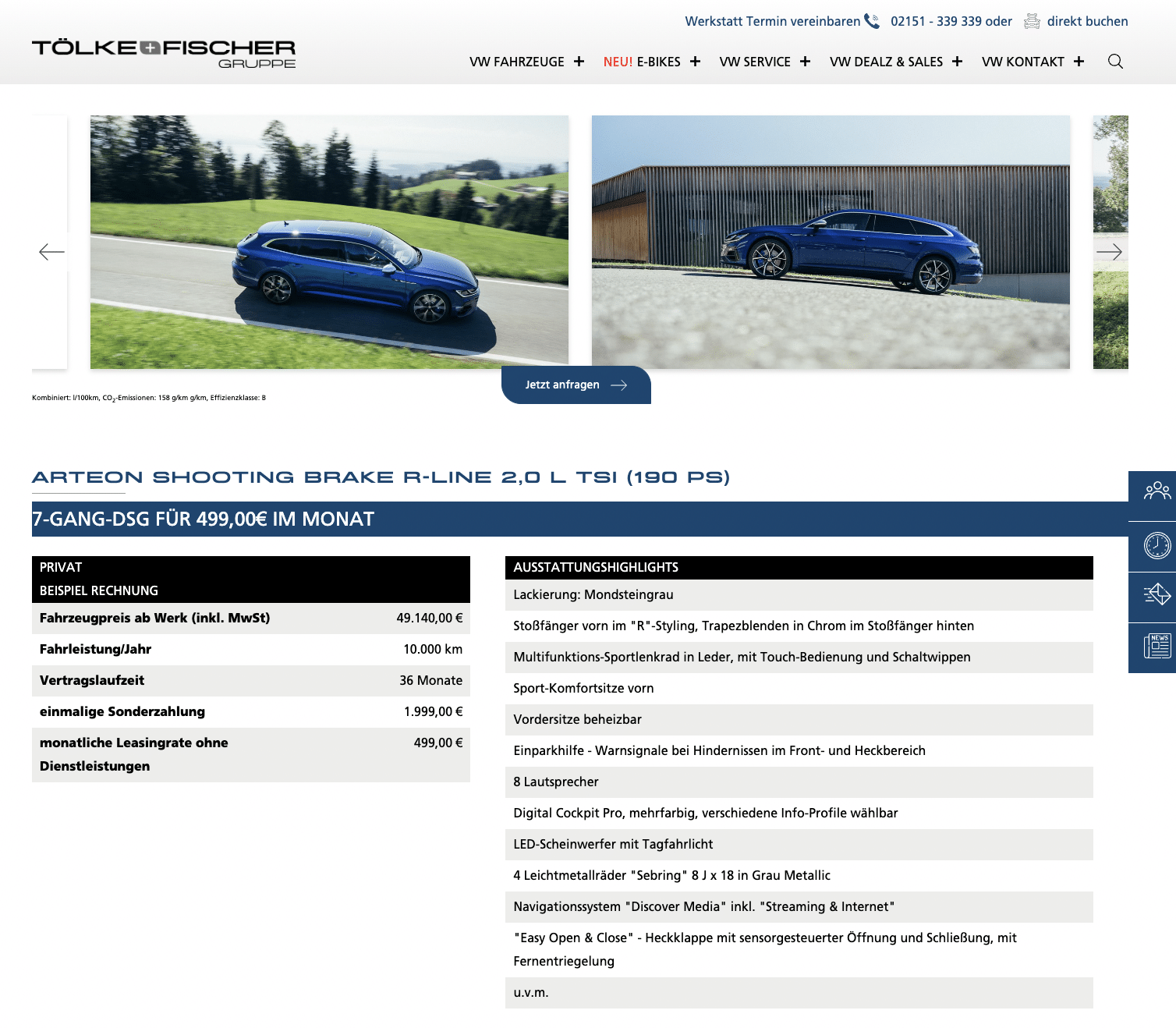Open the Arteon hillside road photo
1176x1028 pixels.
(329, 242)
